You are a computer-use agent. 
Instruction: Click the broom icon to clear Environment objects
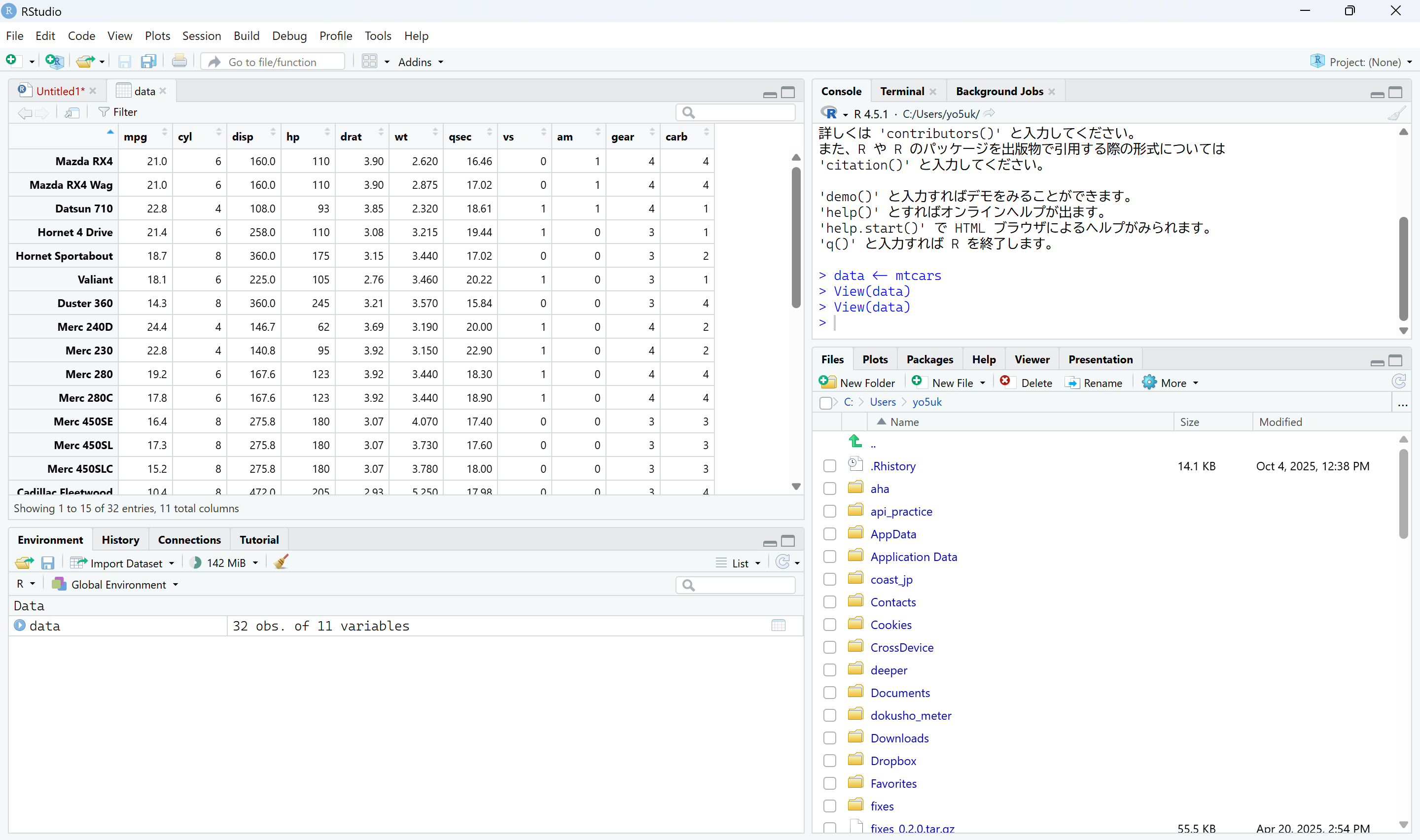(x=281, y=562)
